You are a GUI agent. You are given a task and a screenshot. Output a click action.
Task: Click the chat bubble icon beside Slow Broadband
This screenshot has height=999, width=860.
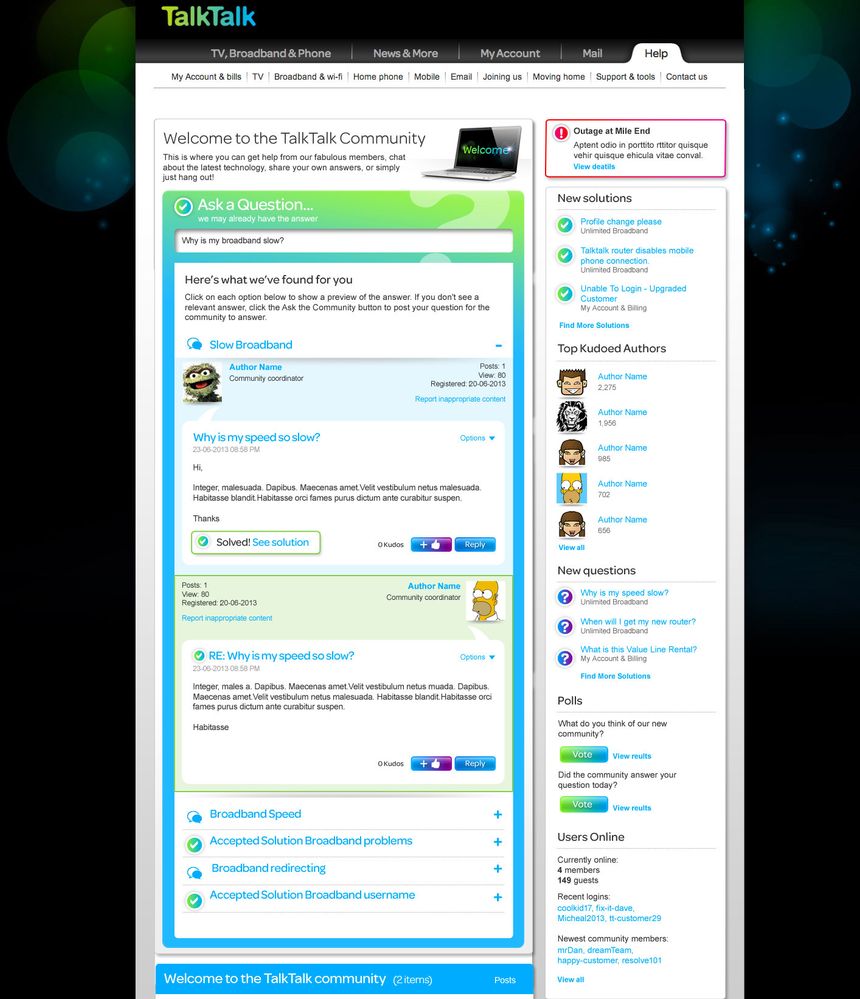click(x=194, y=344)
